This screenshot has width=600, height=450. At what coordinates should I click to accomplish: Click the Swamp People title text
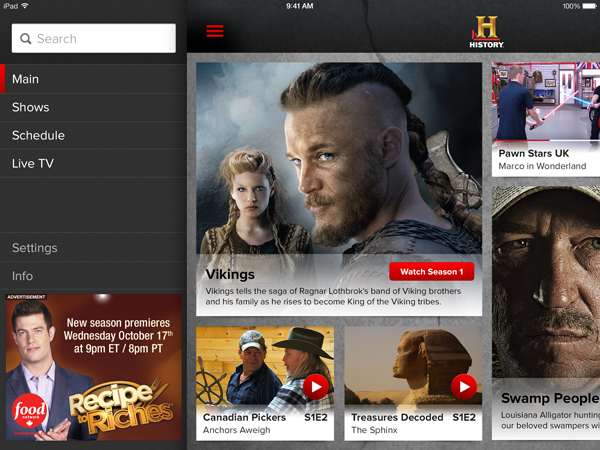550,398
